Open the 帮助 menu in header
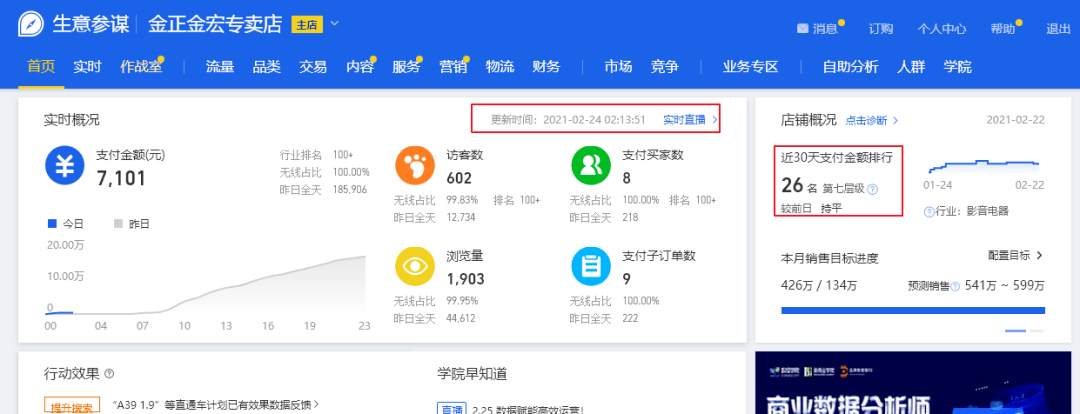The height and width of the screenshot is (414, 1080). click(1002, 29)
